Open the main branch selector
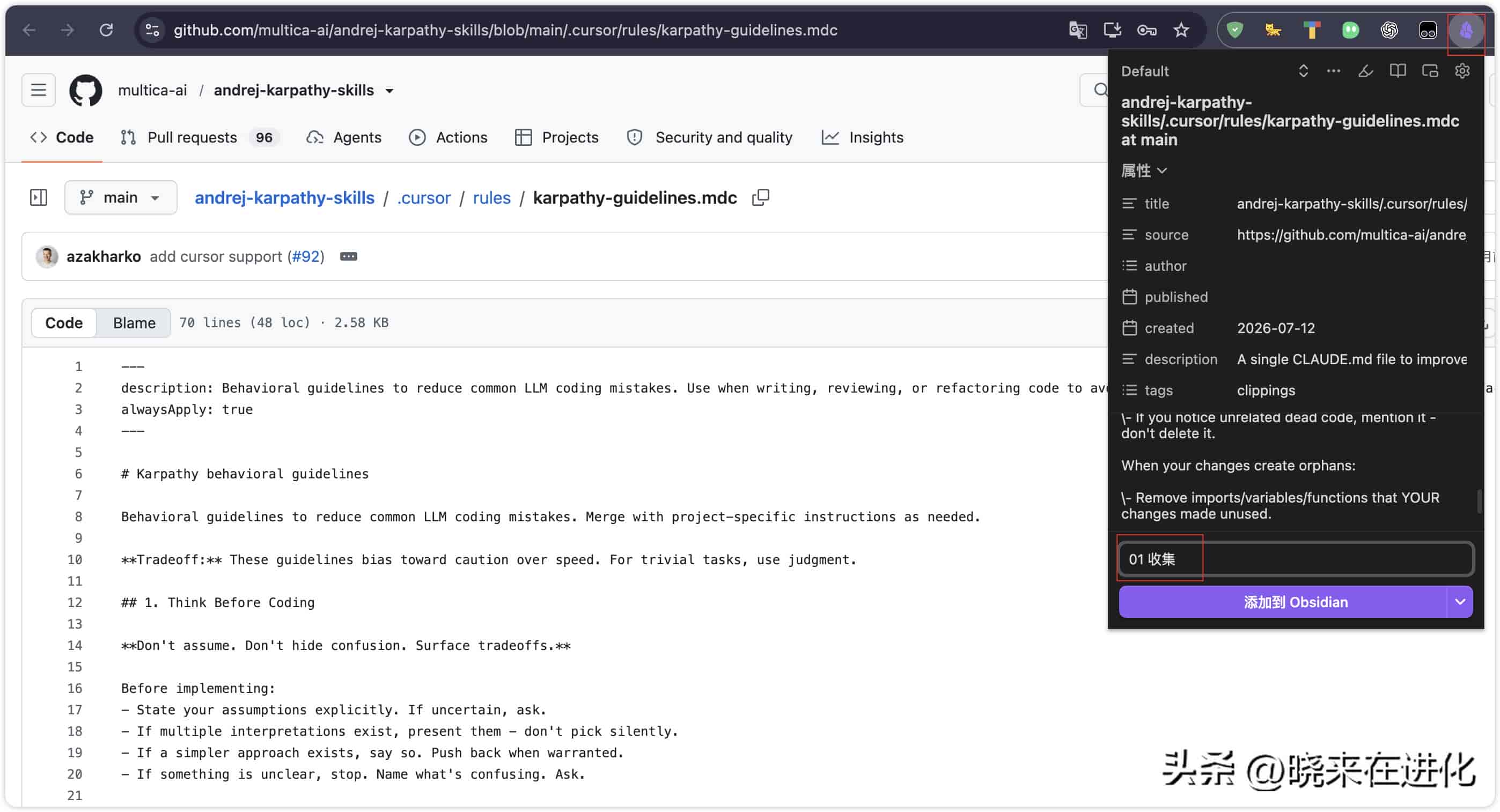Viewport: 1500px width, 812px height. coord(121,198)
